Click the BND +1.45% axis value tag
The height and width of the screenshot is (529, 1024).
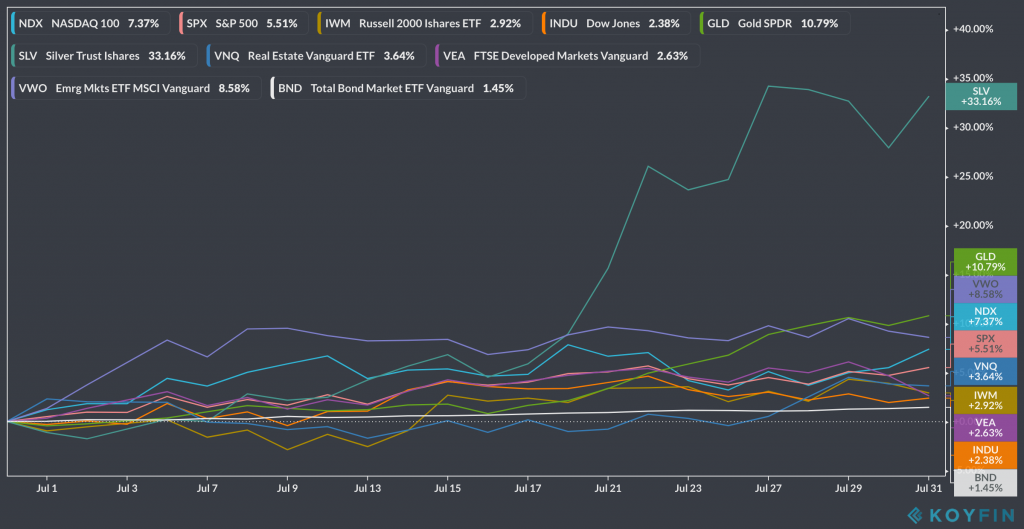(x=986, y=483)
